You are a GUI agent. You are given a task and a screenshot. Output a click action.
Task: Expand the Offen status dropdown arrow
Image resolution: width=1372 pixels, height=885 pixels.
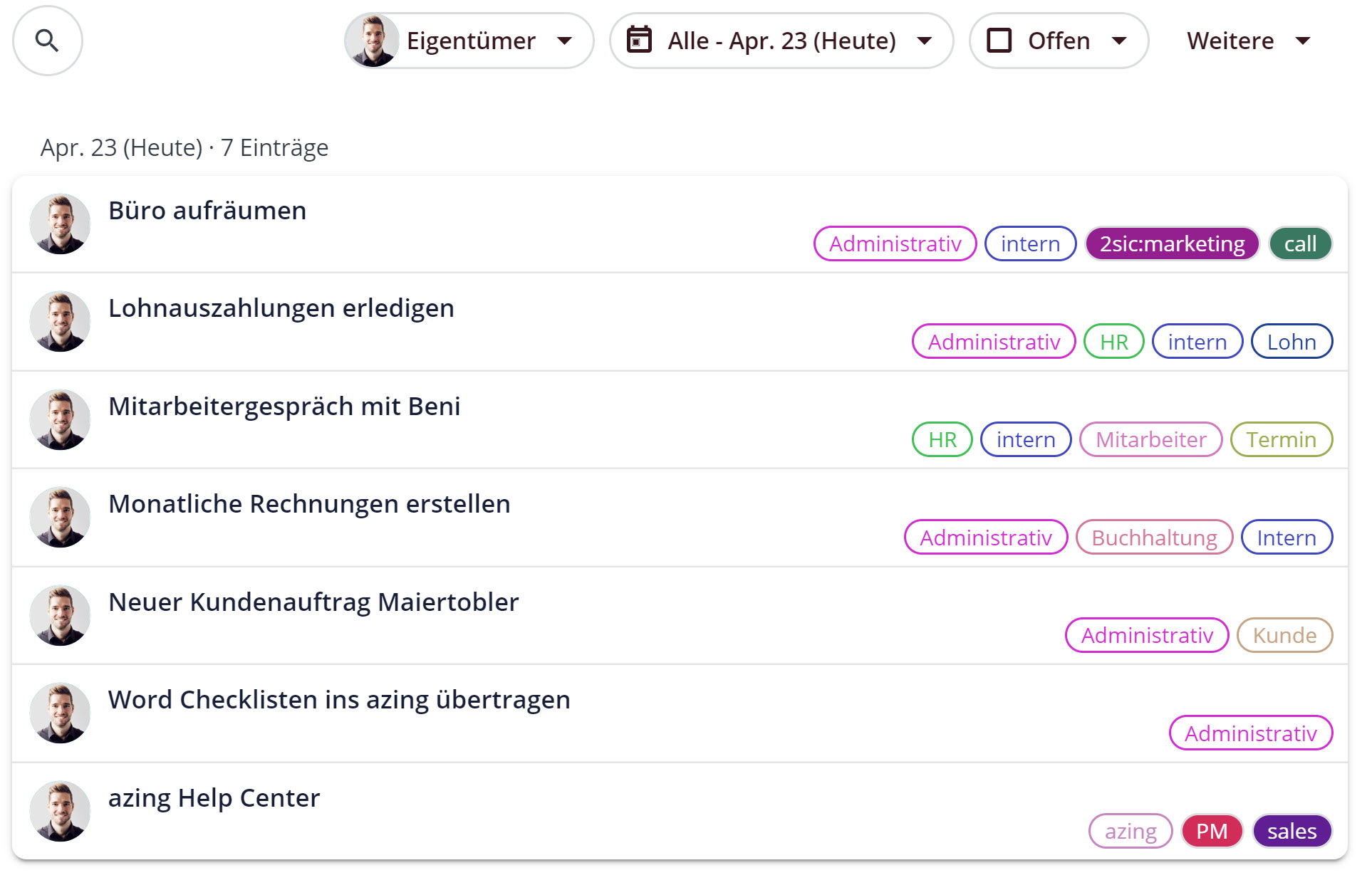tap(1119, 41)
